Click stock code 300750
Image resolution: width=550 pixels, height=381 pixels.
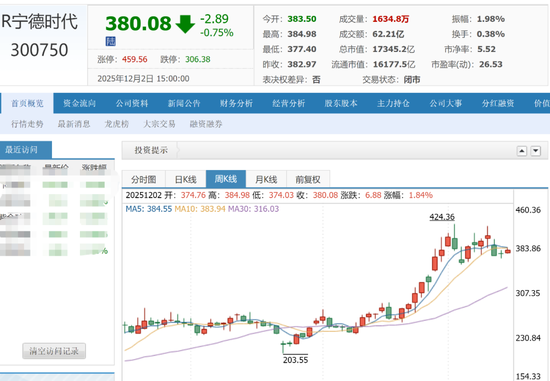39,50
